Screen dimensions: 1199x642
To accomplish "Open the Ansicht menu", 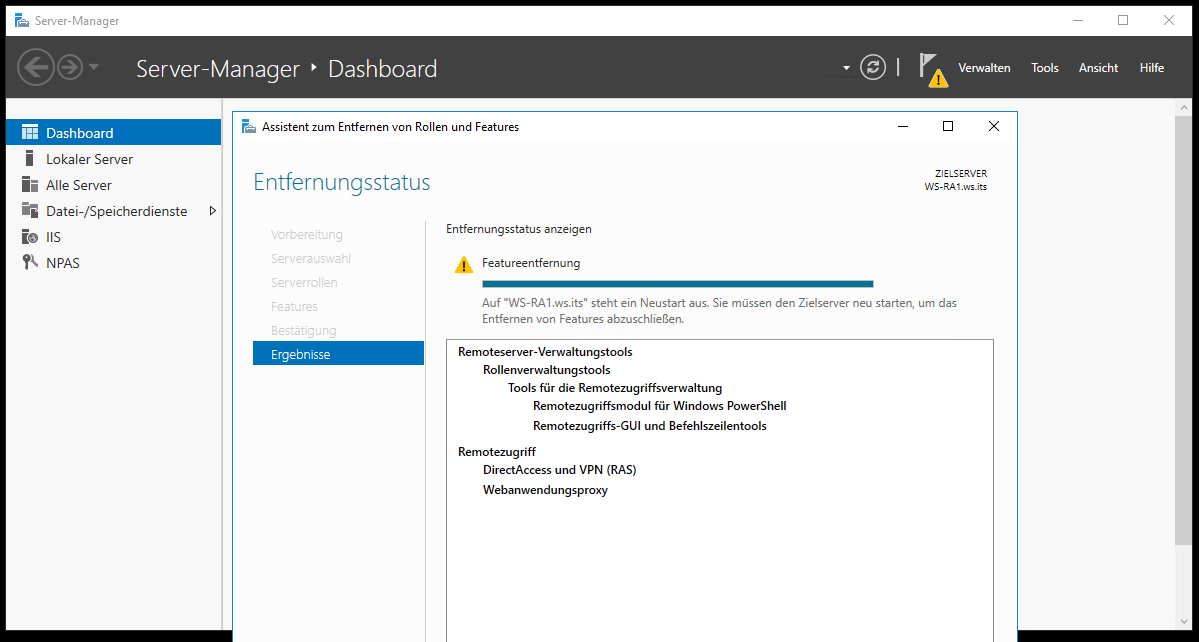I will click(1098, 68).
